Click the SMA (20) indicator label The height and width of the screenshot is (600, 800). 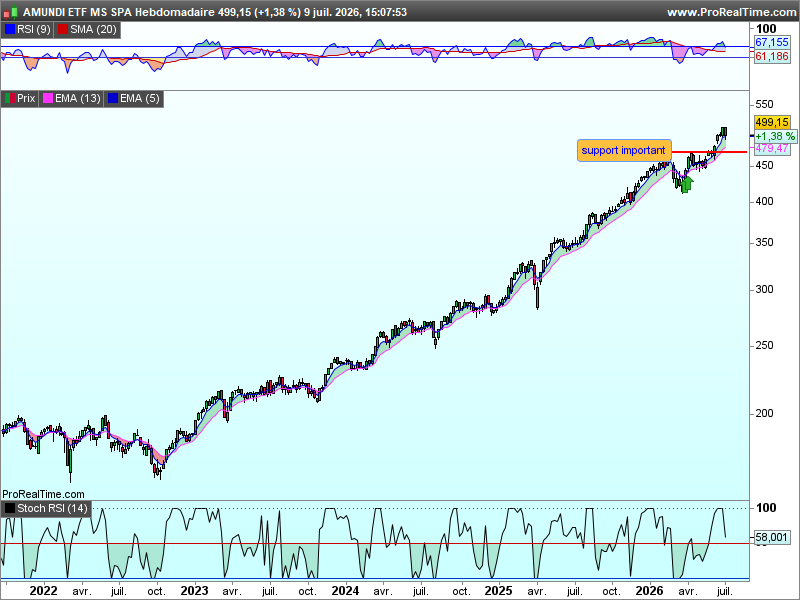(x=87, y=30)
